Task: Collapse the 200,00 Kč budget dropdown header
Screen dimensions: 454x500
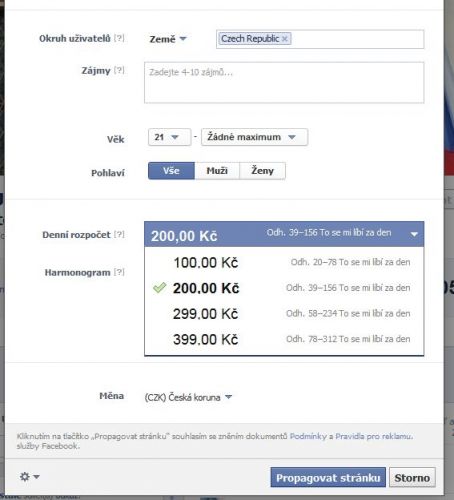Action: coord(284,234)
